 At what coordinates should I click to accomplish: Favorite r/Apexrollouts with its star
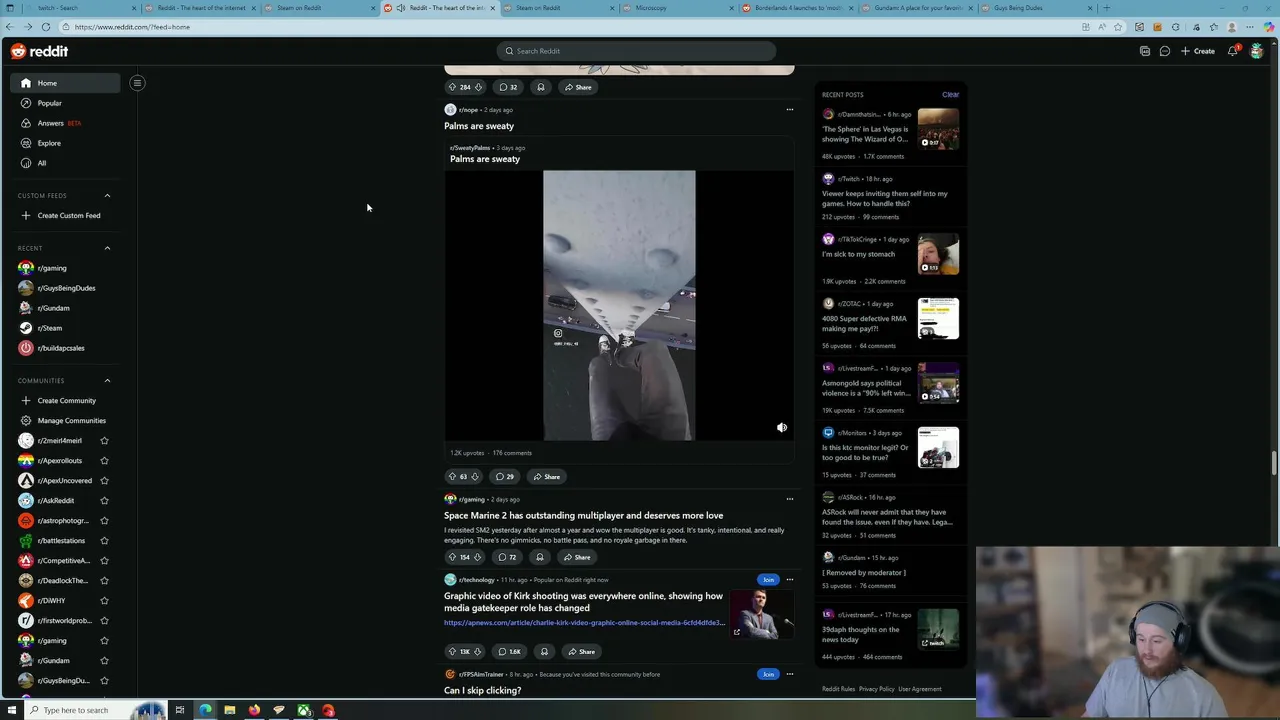104,461
